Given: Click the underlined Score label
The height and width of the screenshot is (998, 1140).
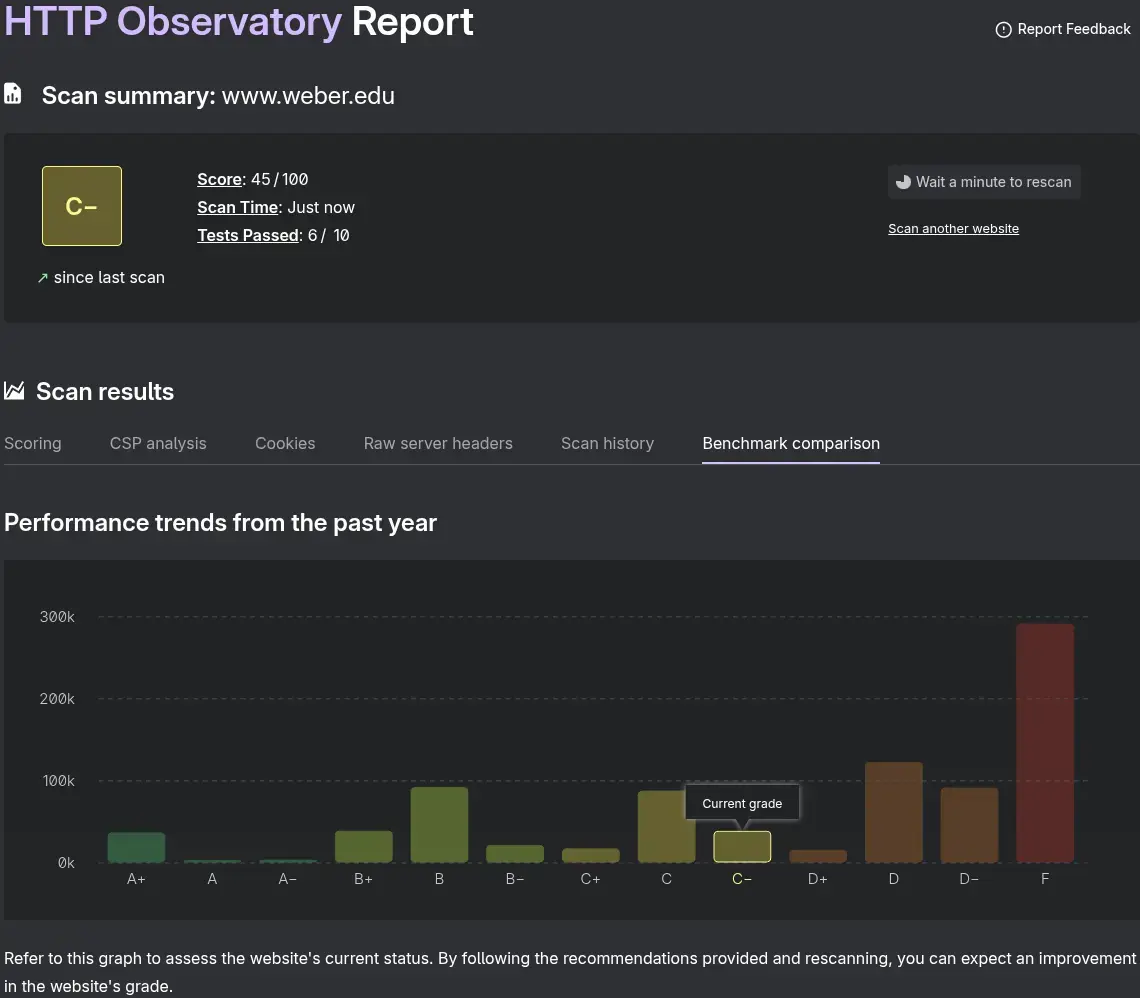Looking at the screenshot, I should point(219,179).
